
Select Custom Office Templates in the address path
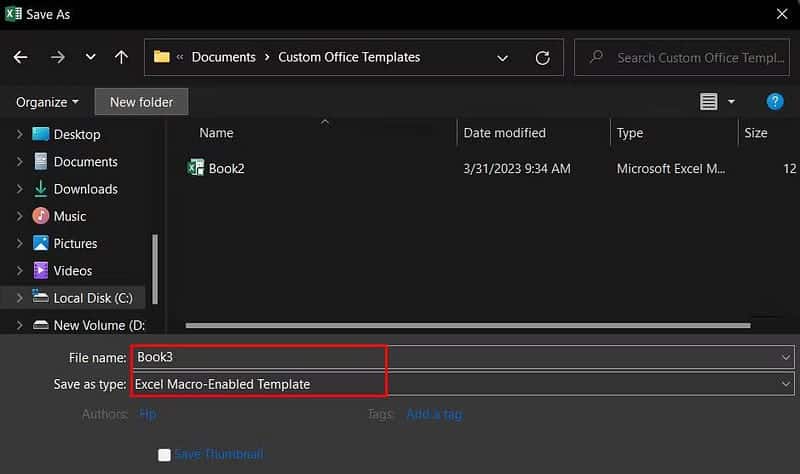(x=349, y=57)
